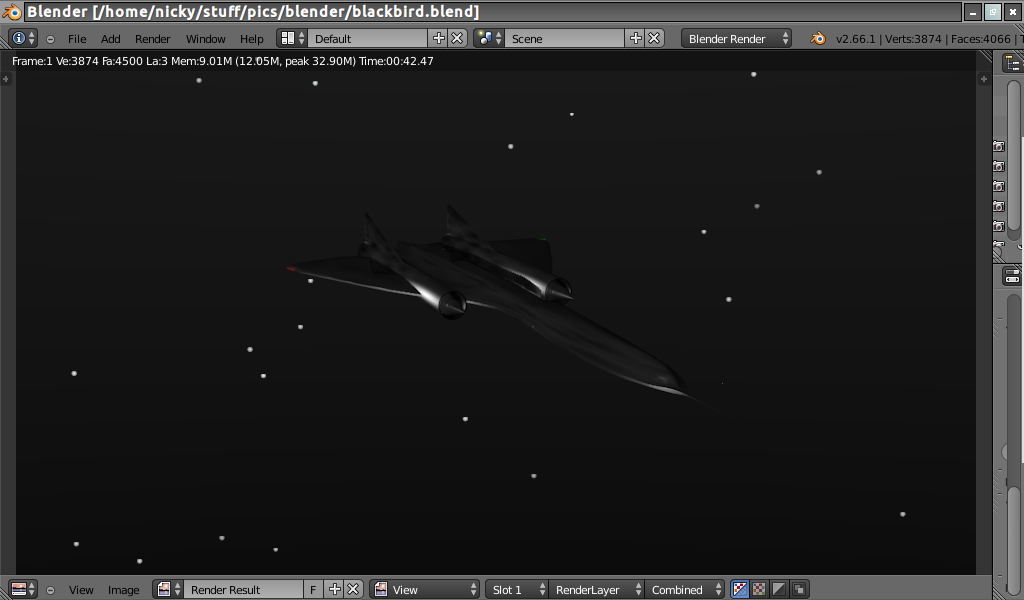Toggle alpha channel display
The width and height of the screenshot is (1024, 600).
pos(779,590)
